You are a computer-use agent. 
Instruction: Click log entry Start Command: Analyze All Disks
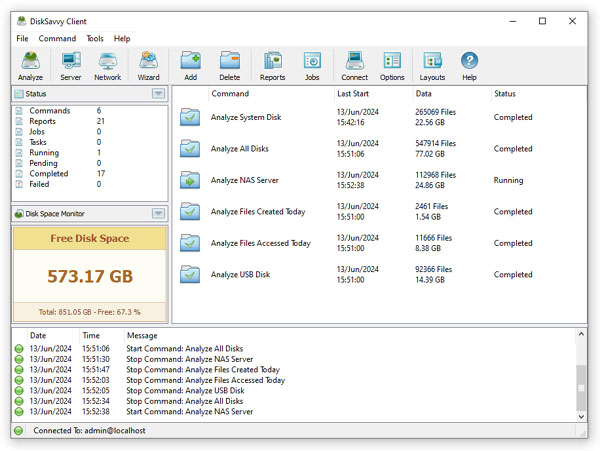184,348
